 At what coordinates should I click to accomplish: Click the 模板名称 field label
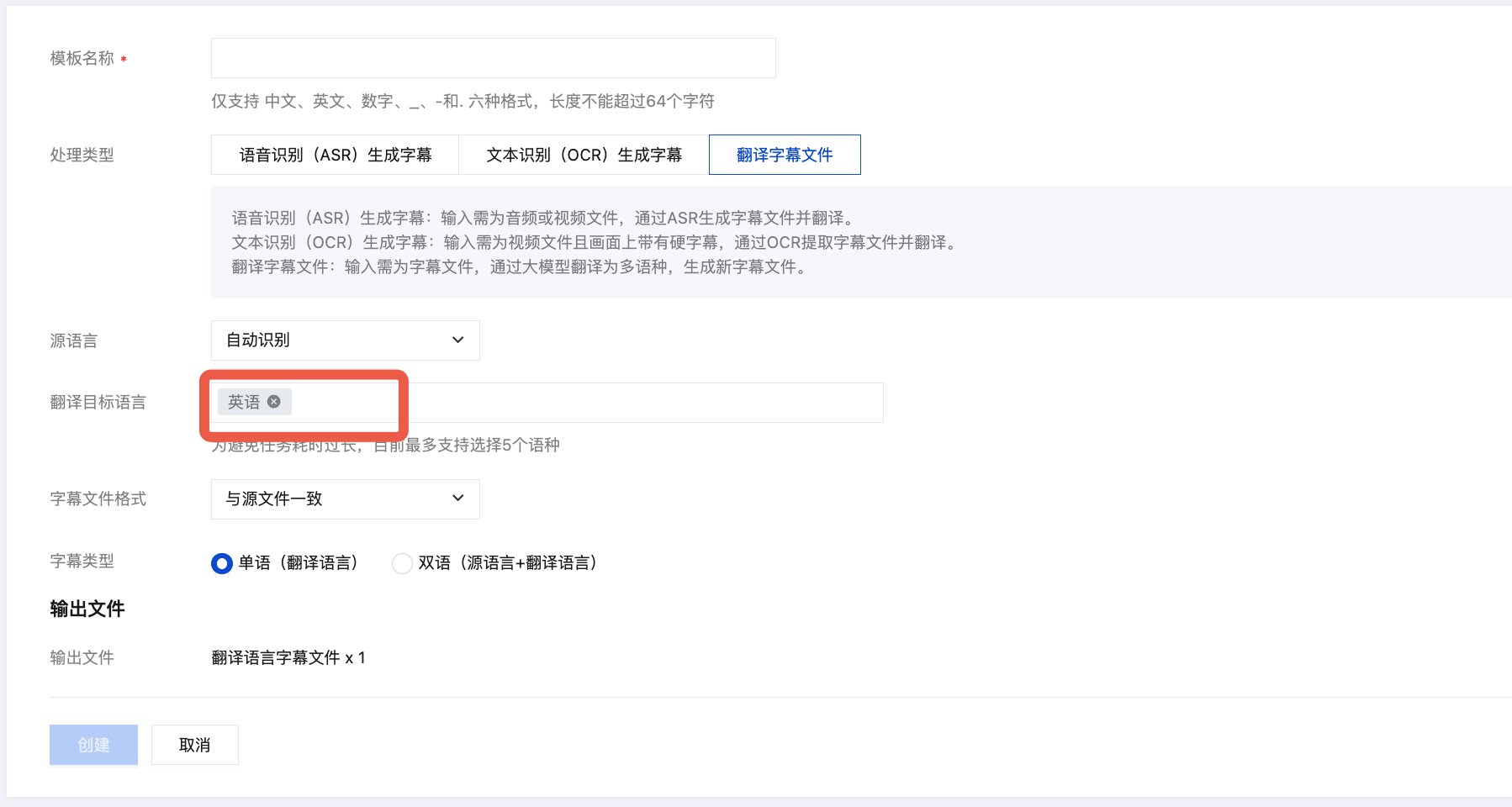coord(82,58)
